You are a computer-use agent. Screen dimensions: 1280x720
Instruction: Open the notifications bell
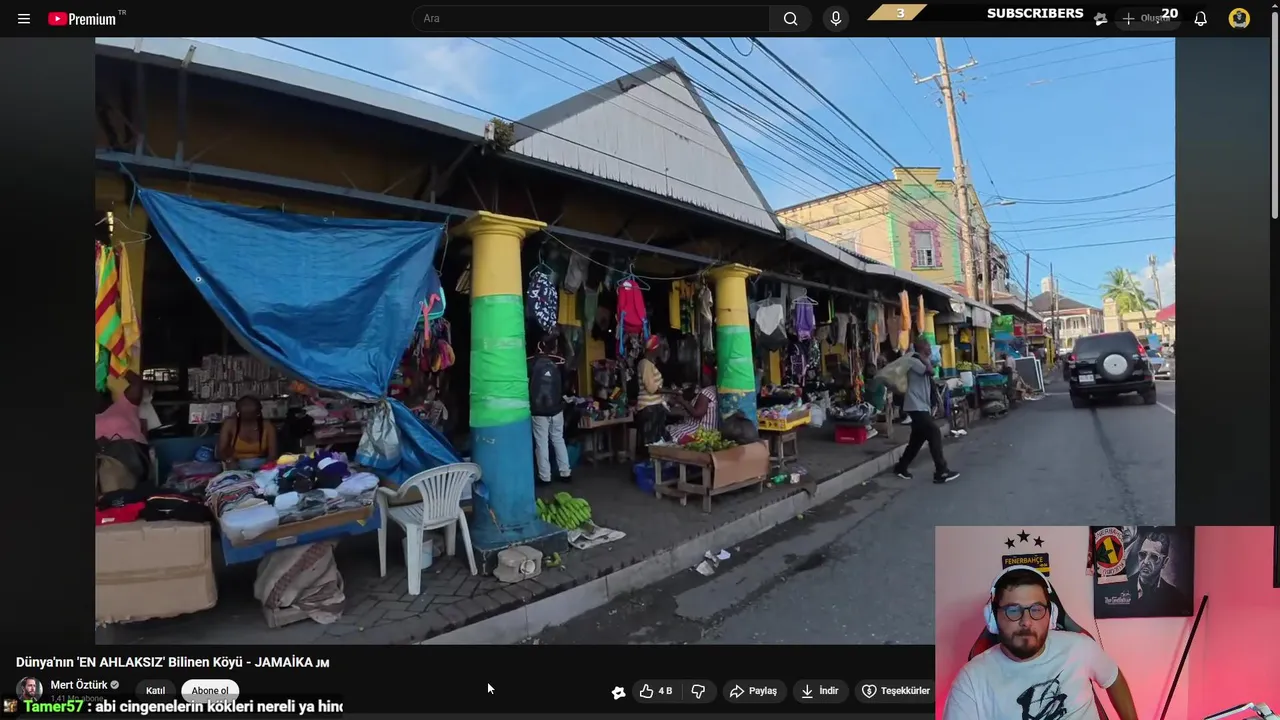pos(1200,18)
